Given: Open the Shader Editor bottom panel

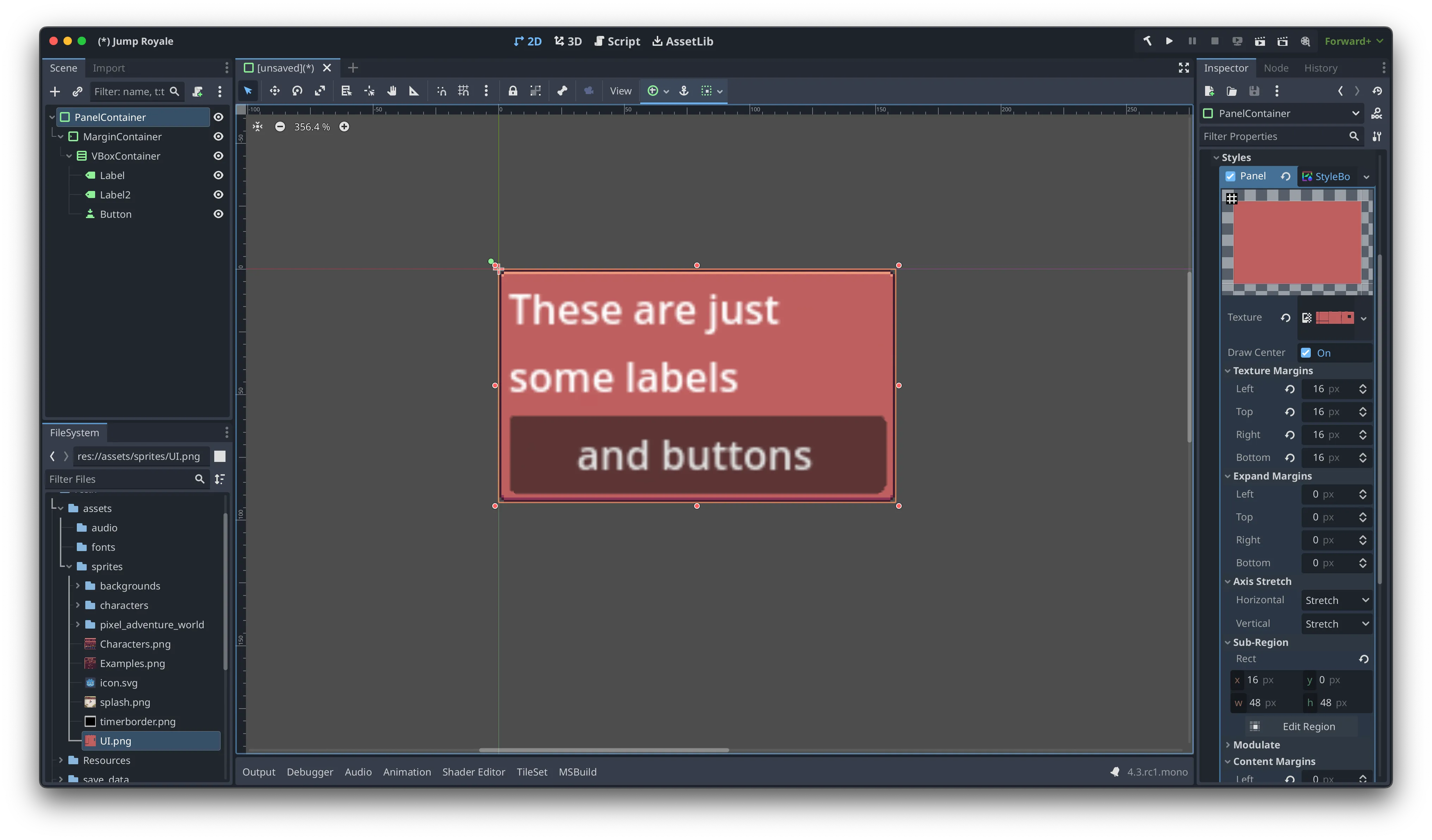Looking at the screenshot, I should coord(473,772).
